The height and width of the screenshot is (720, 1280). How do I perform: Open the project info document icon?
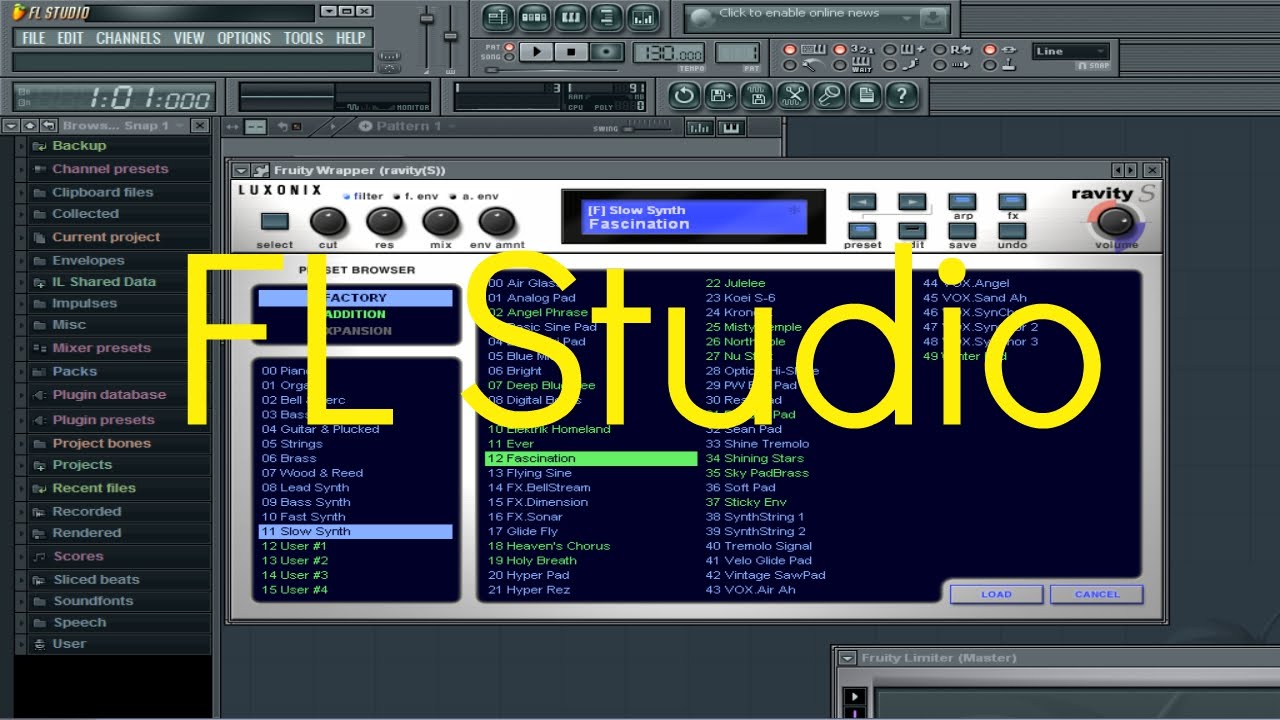tap(865, 96)
